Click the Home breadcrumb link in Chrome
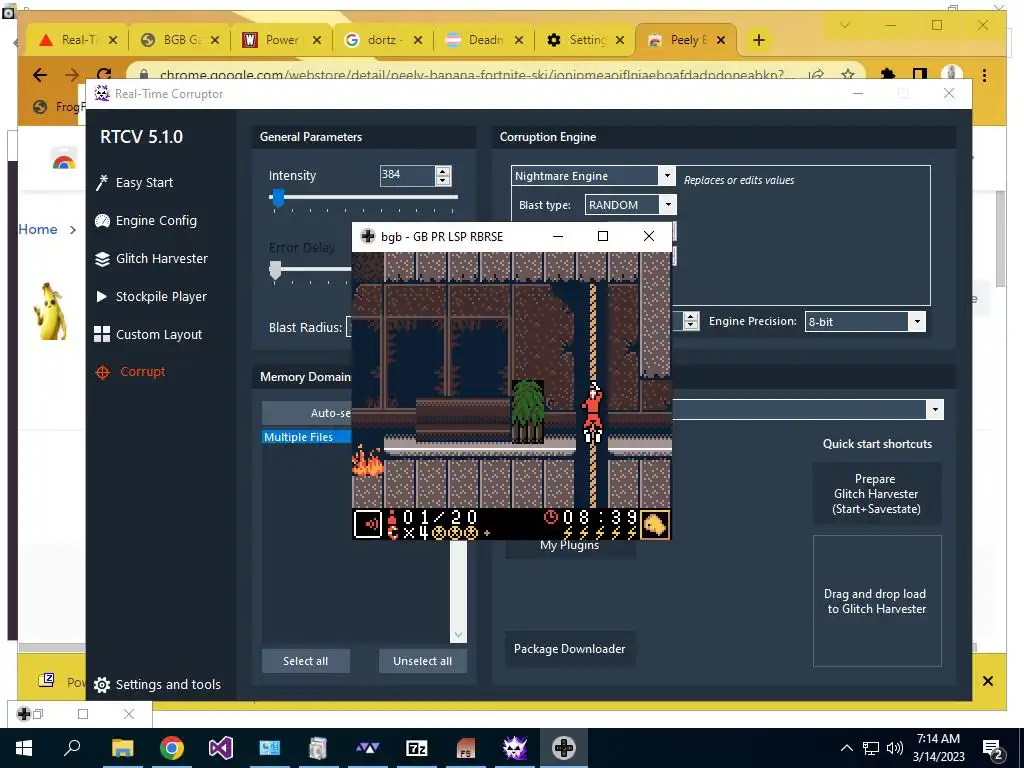 38,229
